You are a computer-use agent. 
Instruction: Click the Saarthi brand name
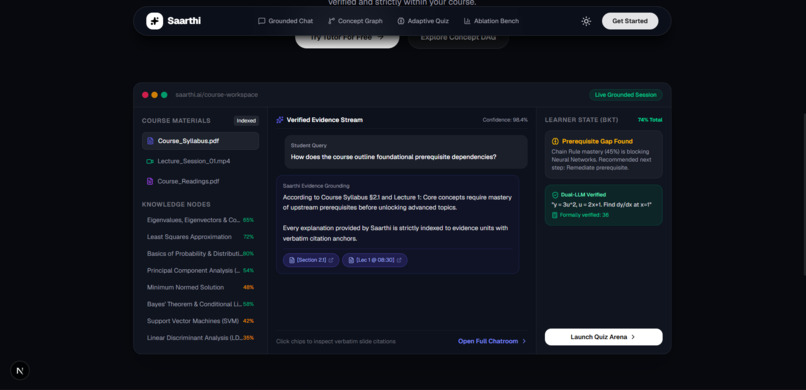tap(184, 21)
